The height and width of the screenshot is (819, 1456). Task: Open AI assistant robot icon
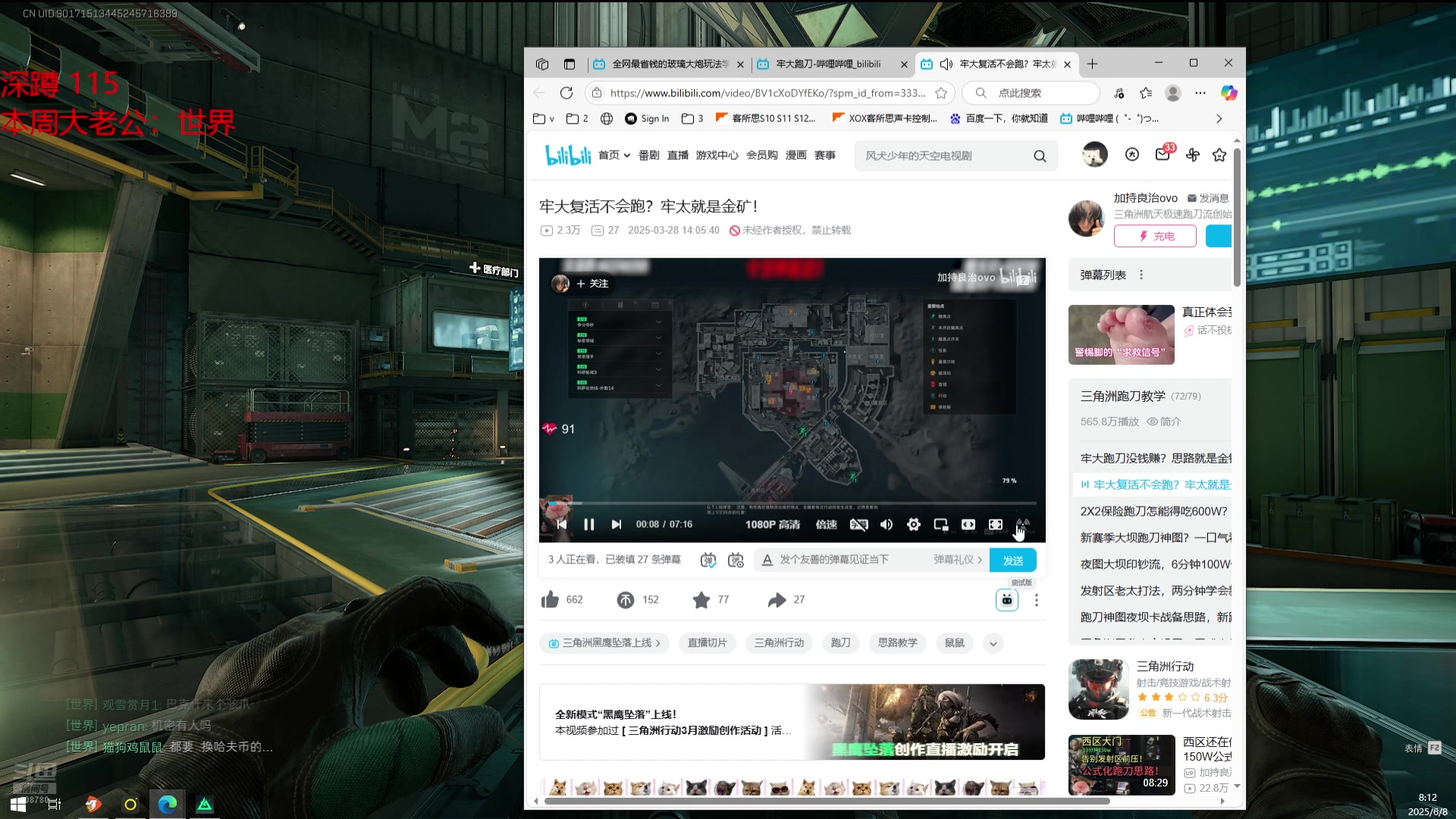click(1006, 600)
